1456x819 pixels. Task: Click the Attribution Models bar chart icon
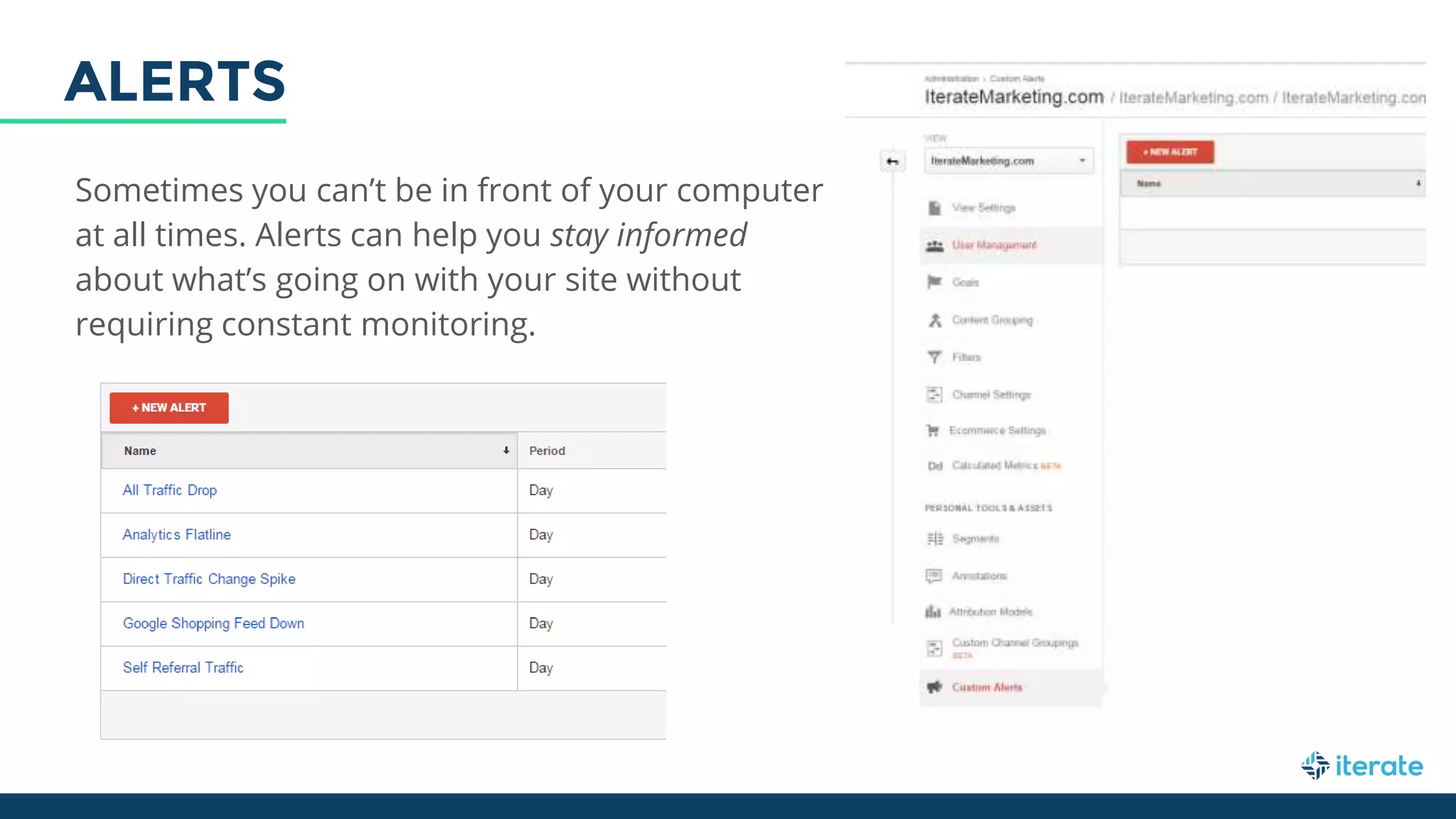[x=933, y=611]
